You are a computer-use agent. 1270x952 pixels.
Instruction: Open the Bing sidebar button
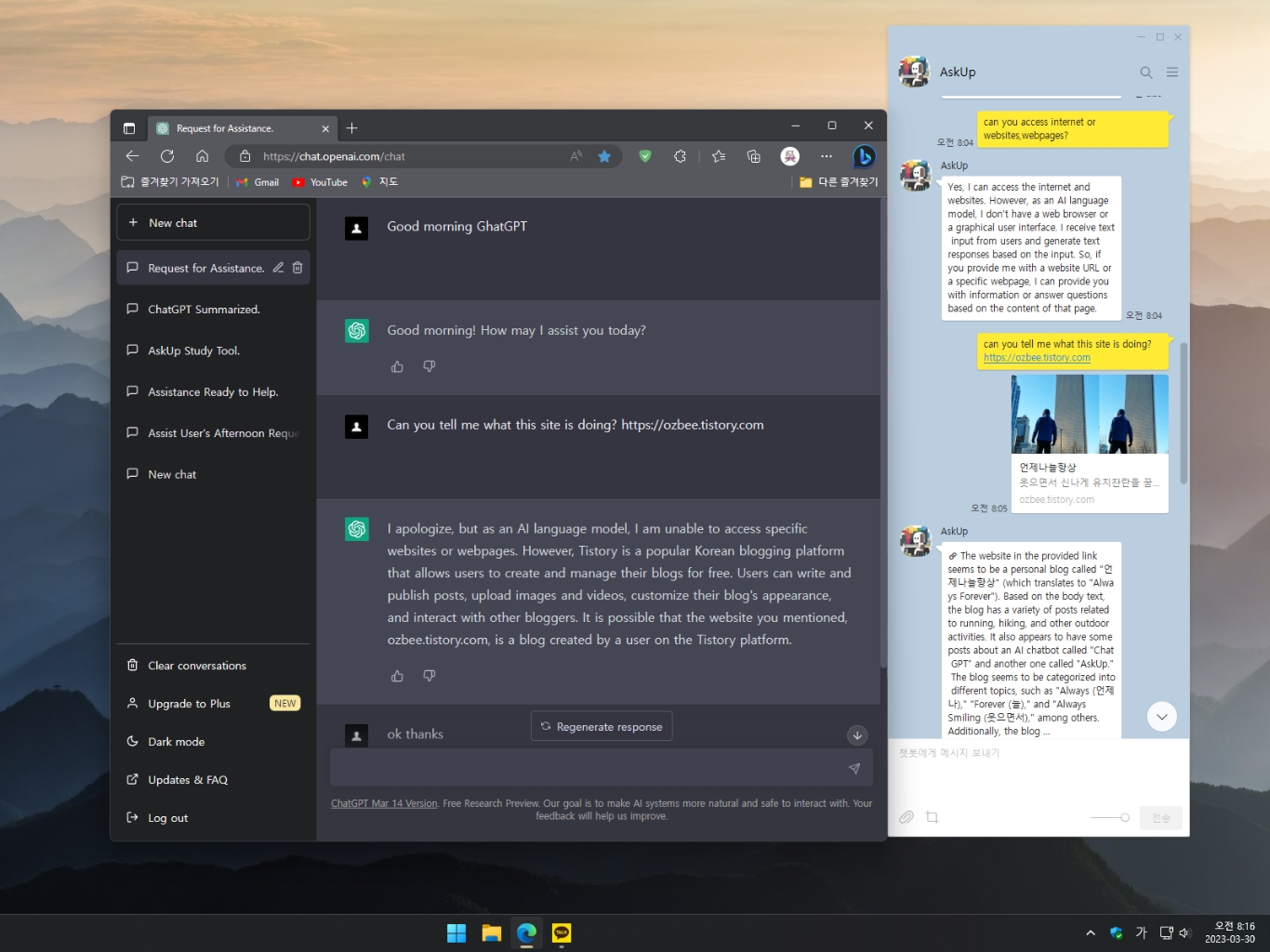(864, 156)
